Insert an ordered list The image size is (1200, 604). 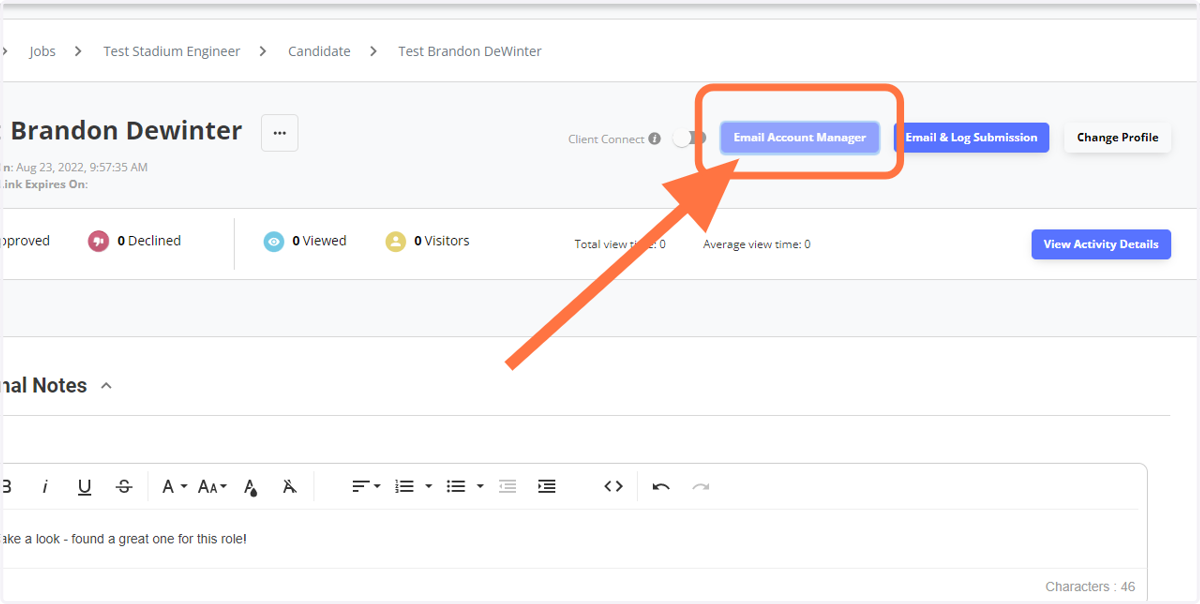click(404, 486)
